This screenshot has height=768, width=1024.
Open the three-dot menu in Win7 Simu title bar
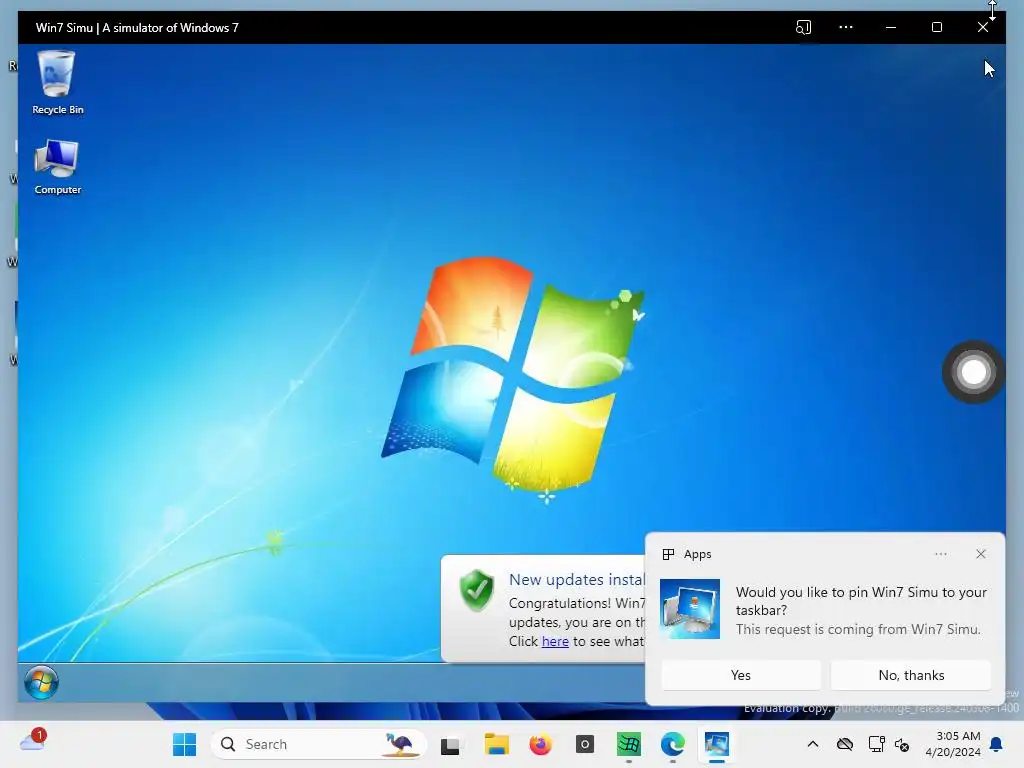[846, 27]
